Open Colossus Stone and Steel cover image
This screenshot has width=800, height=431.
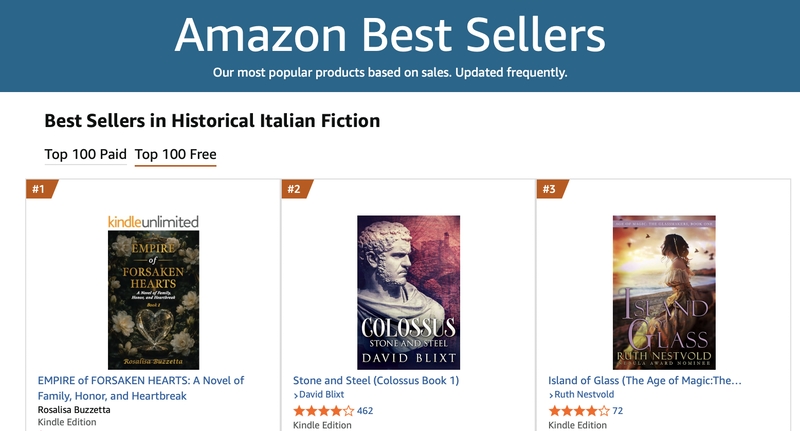[x=409, y=292]
